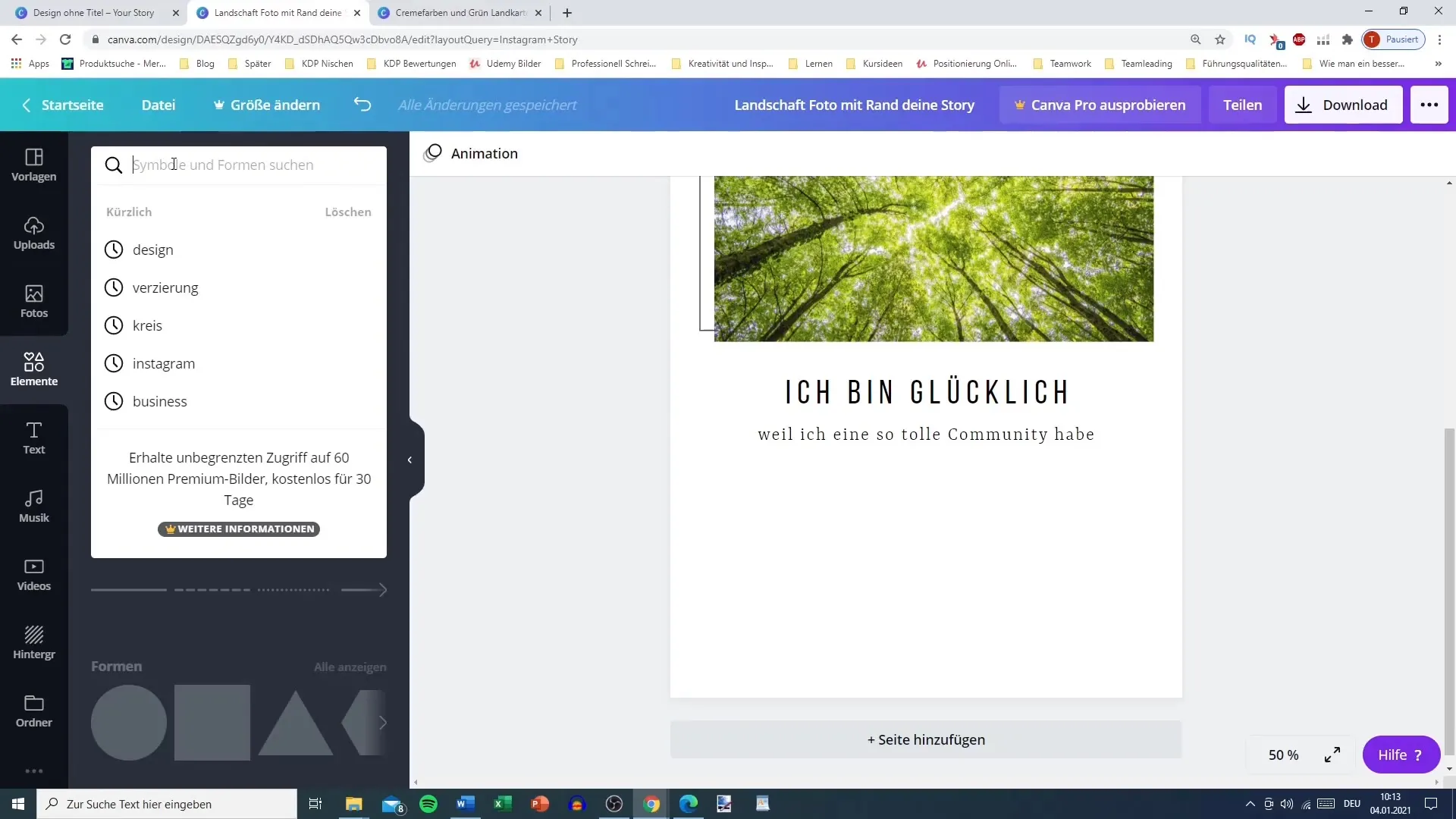Switch to Cremefarben und Grün tab

(460, 13)
